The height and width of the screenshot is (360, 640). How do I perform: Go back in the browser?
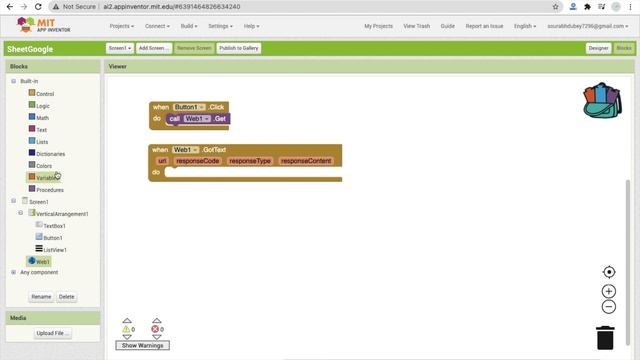(x=10, y=7)
